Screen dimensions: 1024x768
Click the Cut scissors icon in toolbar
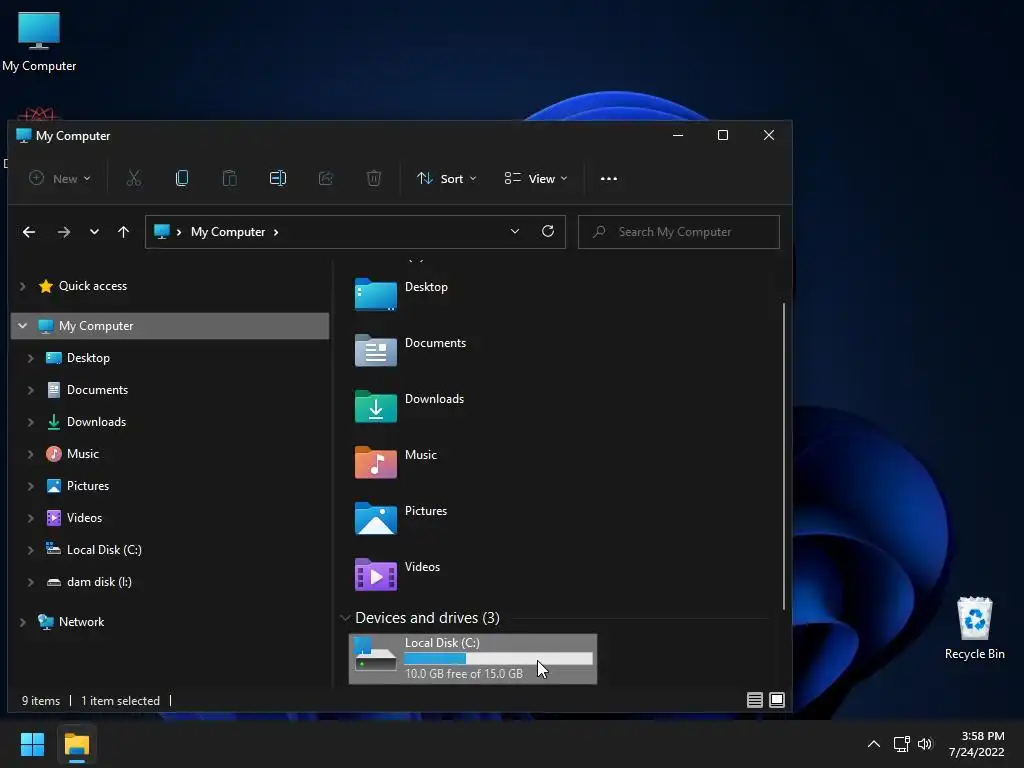click(x=134, y=178)
